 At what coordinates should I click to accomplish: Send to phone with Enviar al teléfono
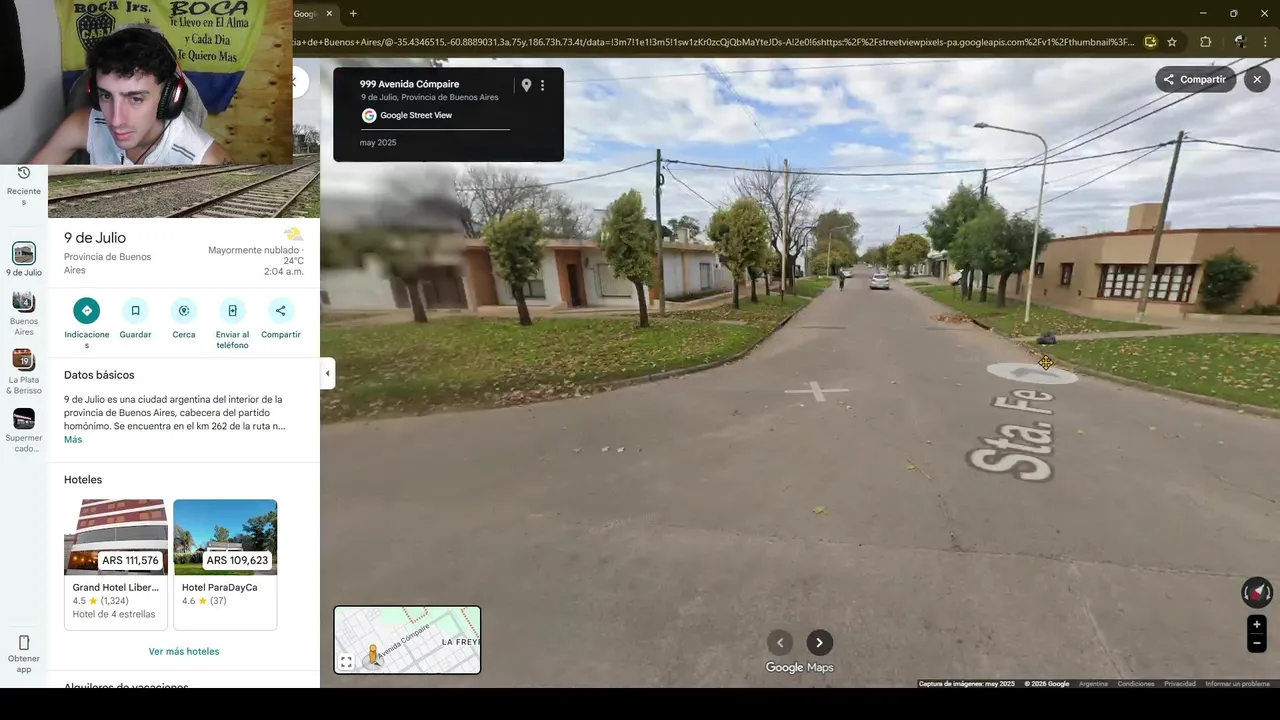pyautogui.click(x=232, y=311)
